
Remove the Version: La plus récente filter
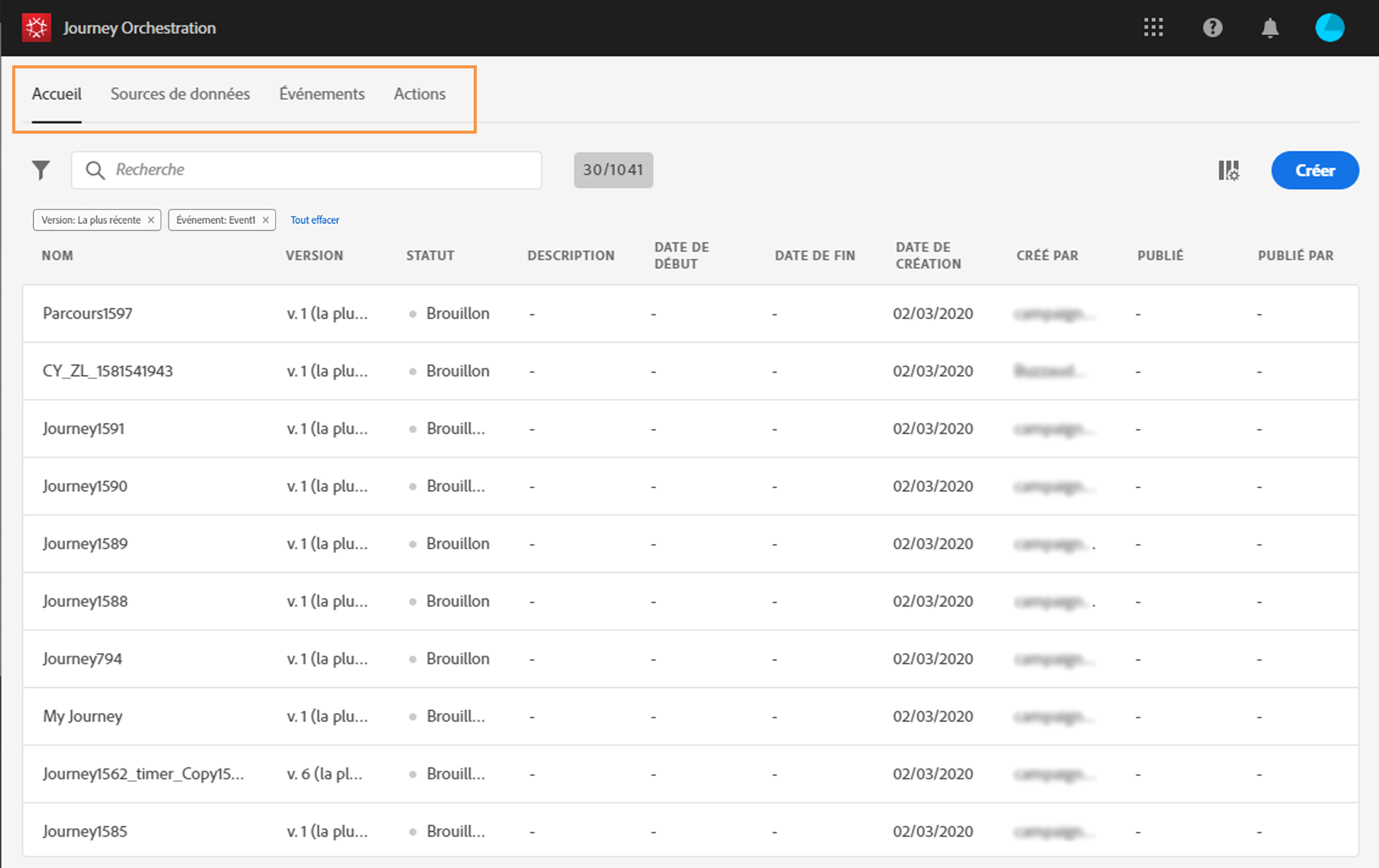click(x=151, y=220)
